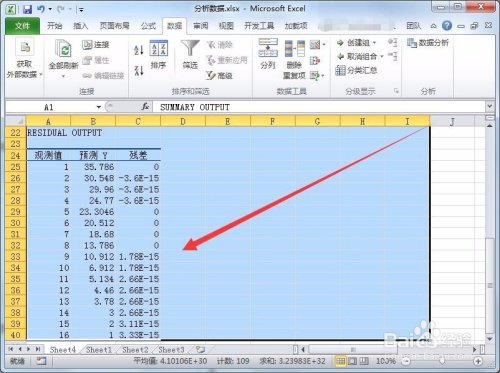The image size is (500, 373).
Task: Open the Group (创建组) dropdown arrow
Action: pos(375,43)
